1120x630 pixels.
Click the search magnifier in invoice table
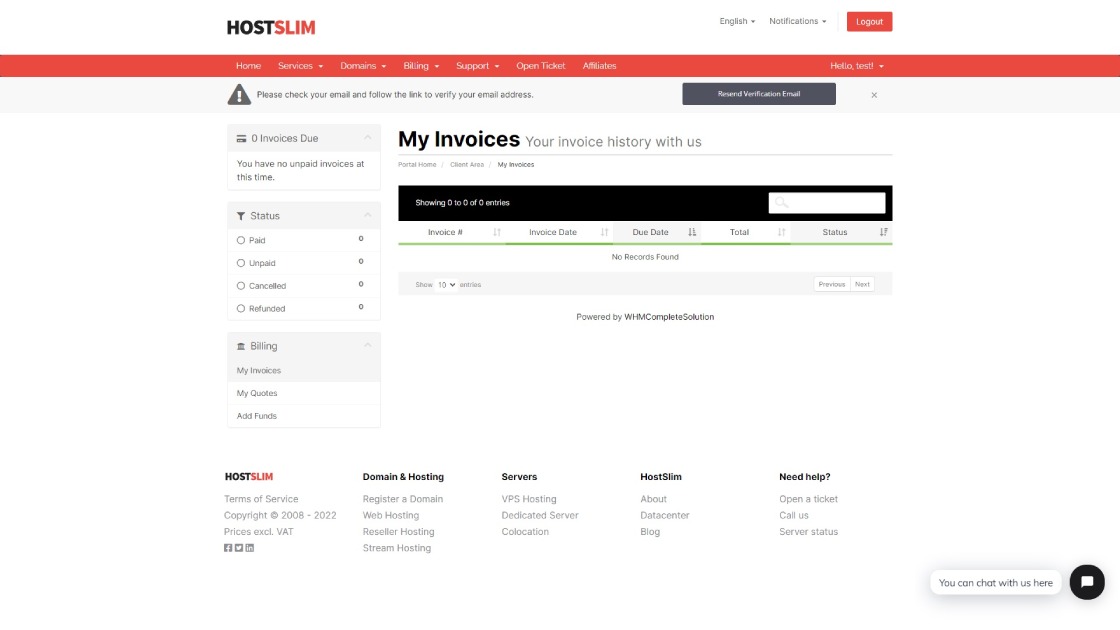coord(780,202)
